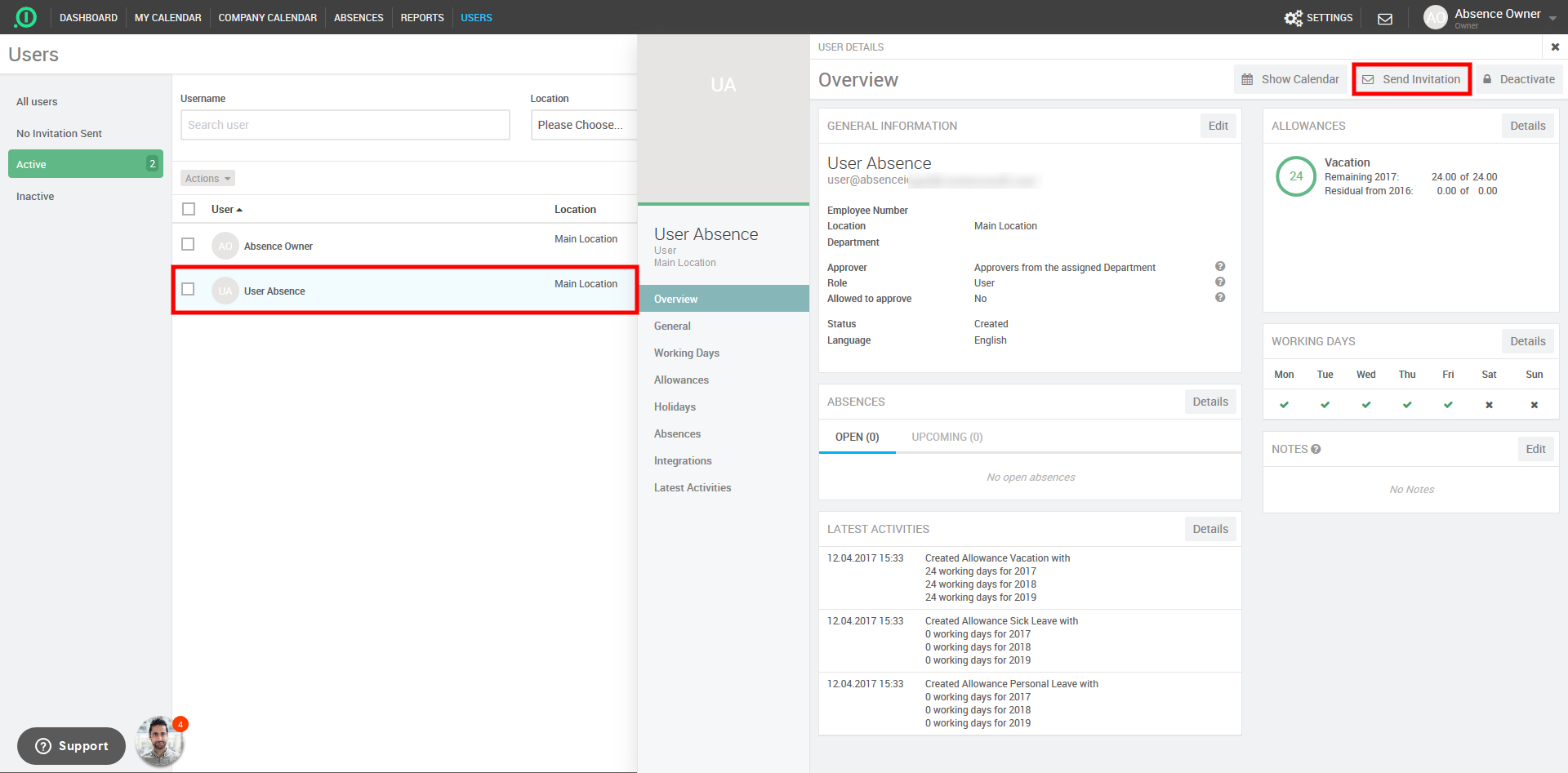Open the Actions dropdown
This screenshot has height=773, width=1568.
[x=207, y=178]
